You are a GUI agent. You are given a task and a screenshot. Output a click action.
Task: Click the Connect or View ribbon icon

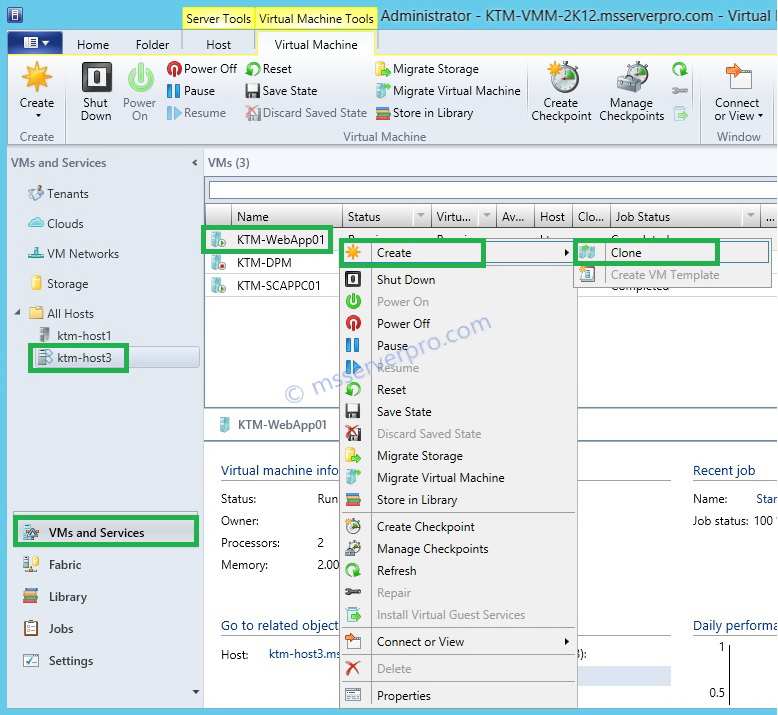739,76
